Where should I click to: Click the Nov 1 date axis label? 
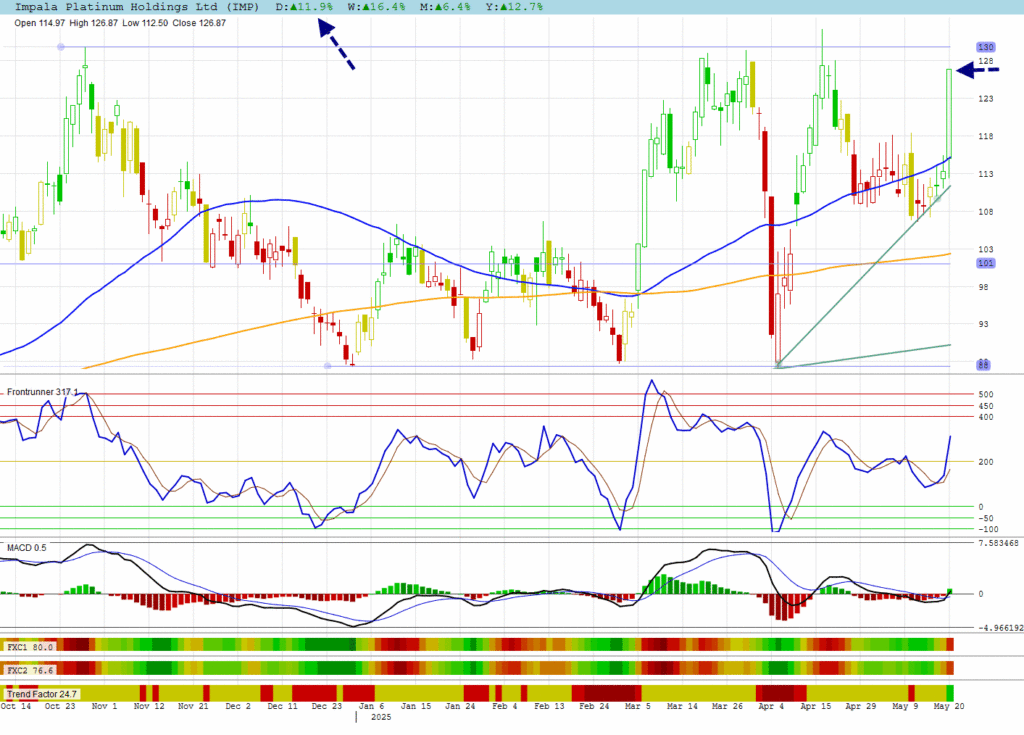[104, 706]
